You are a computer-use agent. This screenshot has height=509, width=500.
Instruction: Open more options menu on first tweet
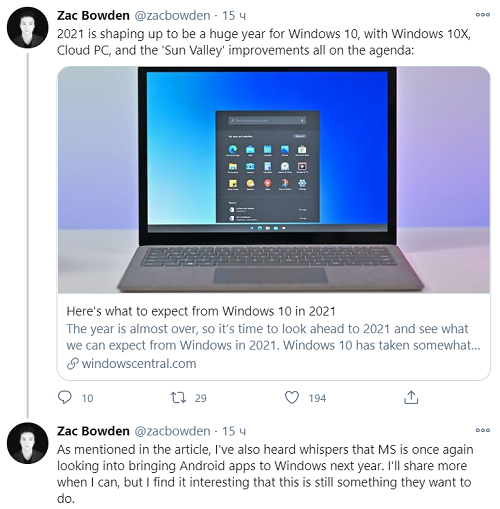[x=483, y=15]
